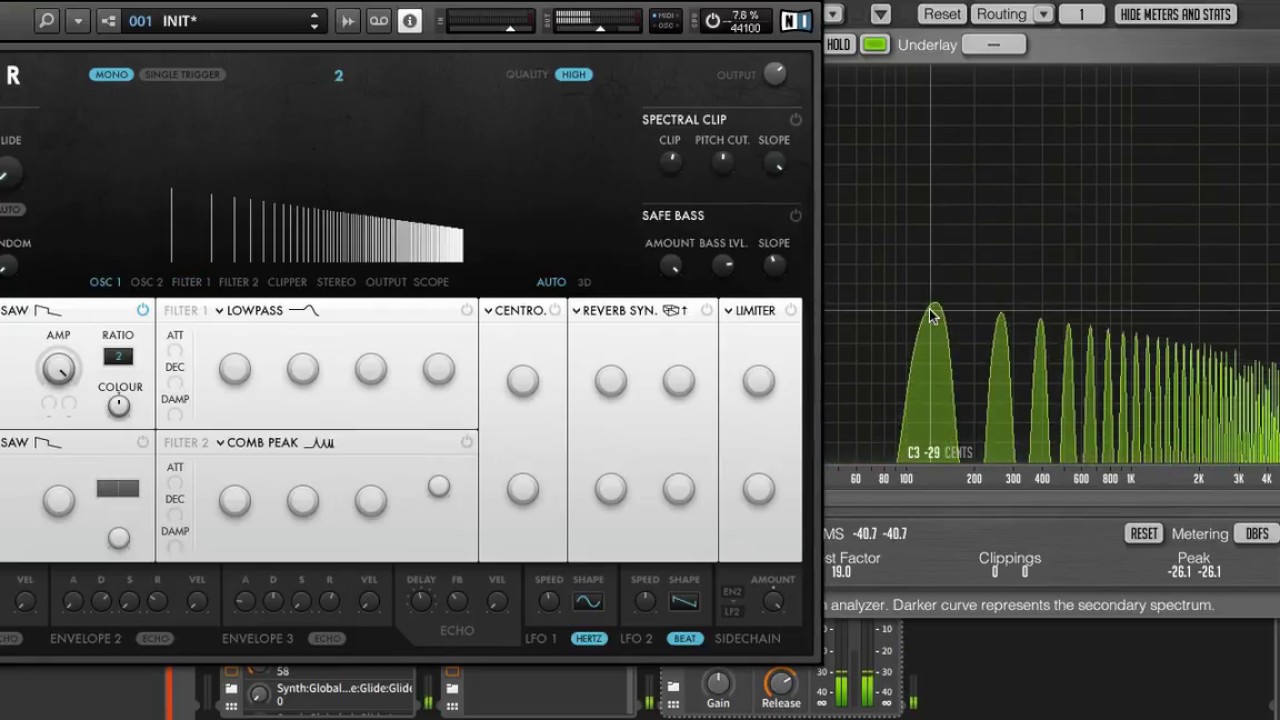Click the routing channel number 1 field
Screen dimensions: 1280x720
(1081, 14)
